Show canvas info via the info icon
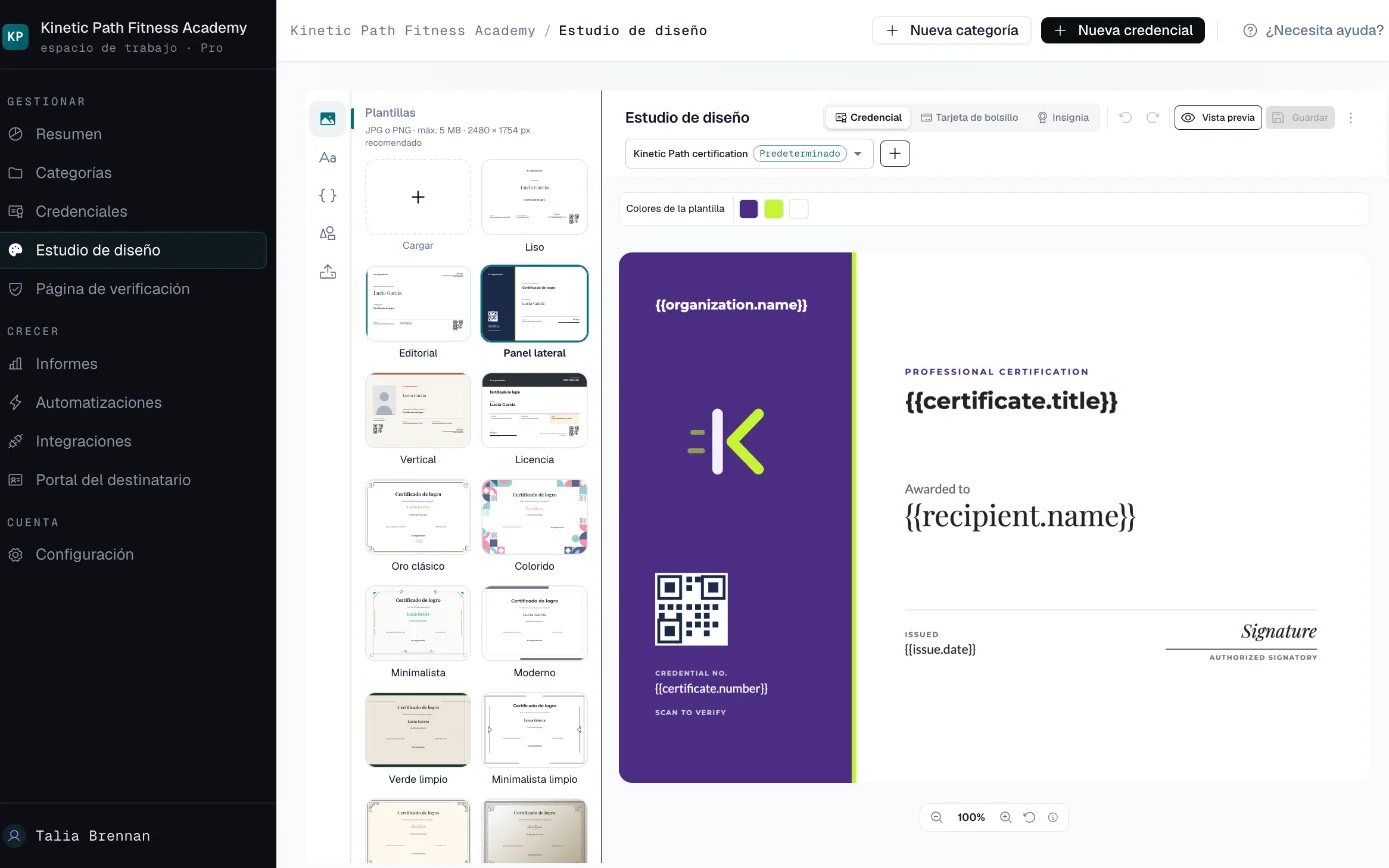The image size is (1389, 868). point(1053,817)
